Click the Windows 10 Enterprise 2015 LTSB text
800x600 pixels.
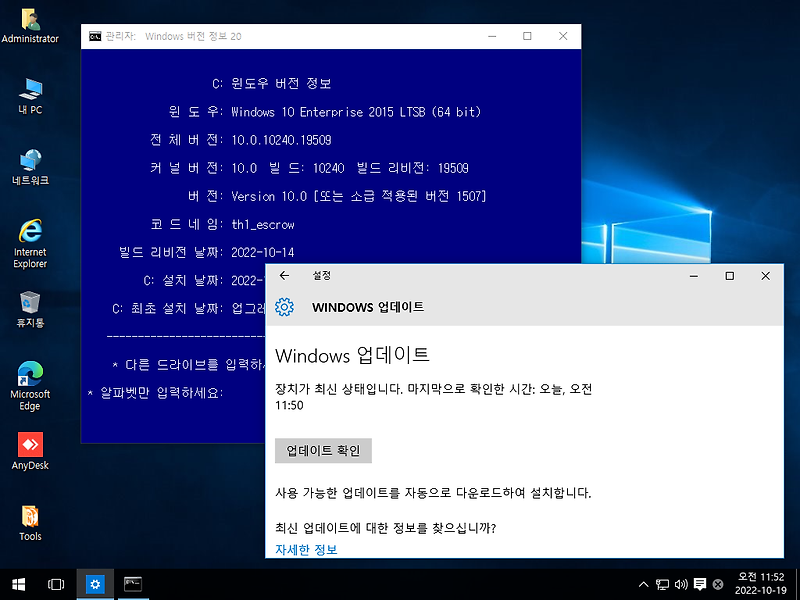(x=356, y=112)
